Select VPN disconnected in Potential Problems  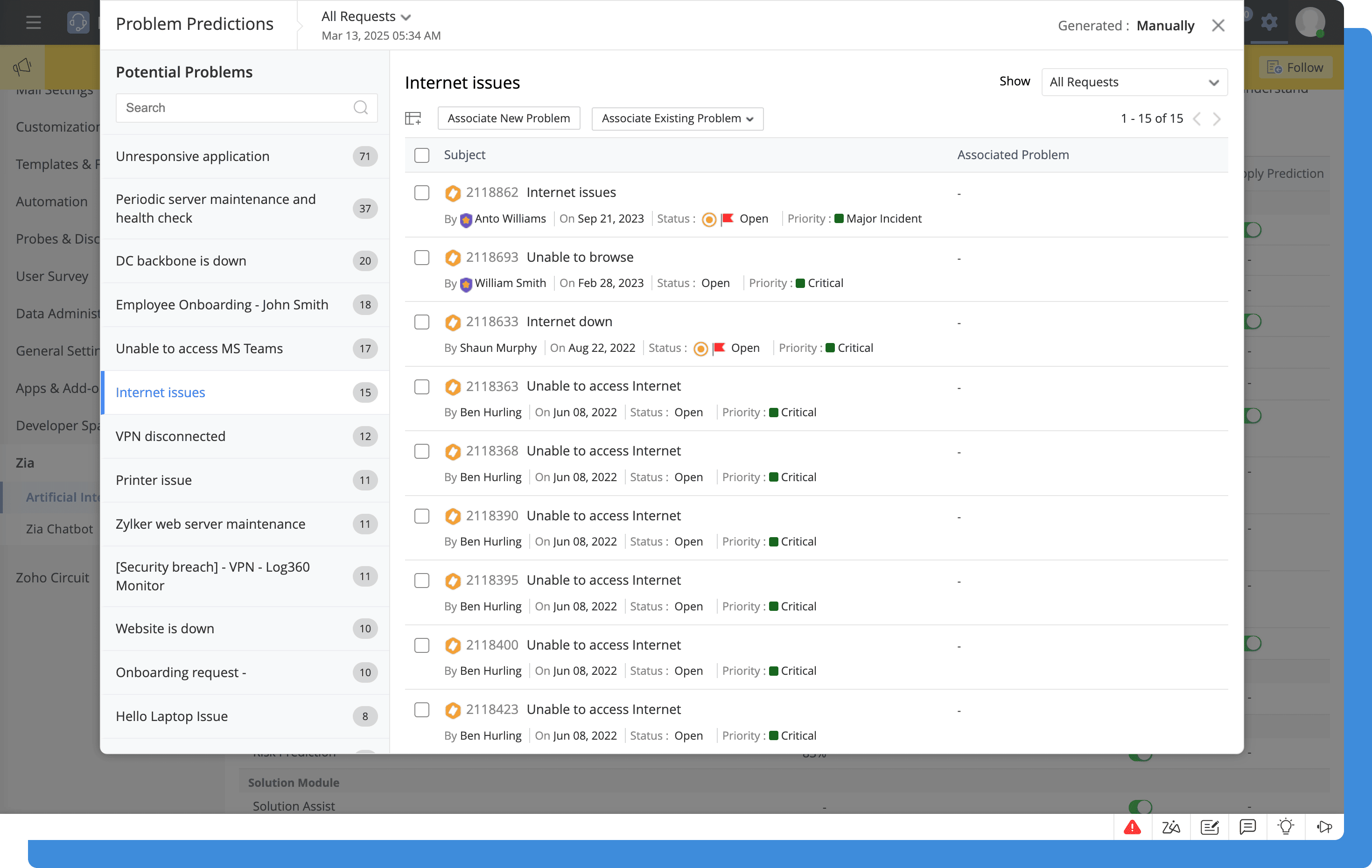[x=170, y=436]
